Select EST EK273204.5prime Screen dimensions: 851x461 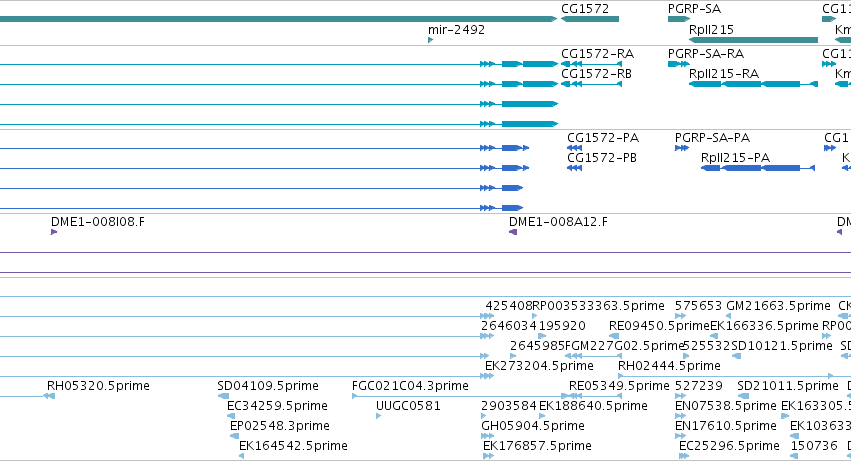pyautogui.click(x=539, y=366)
